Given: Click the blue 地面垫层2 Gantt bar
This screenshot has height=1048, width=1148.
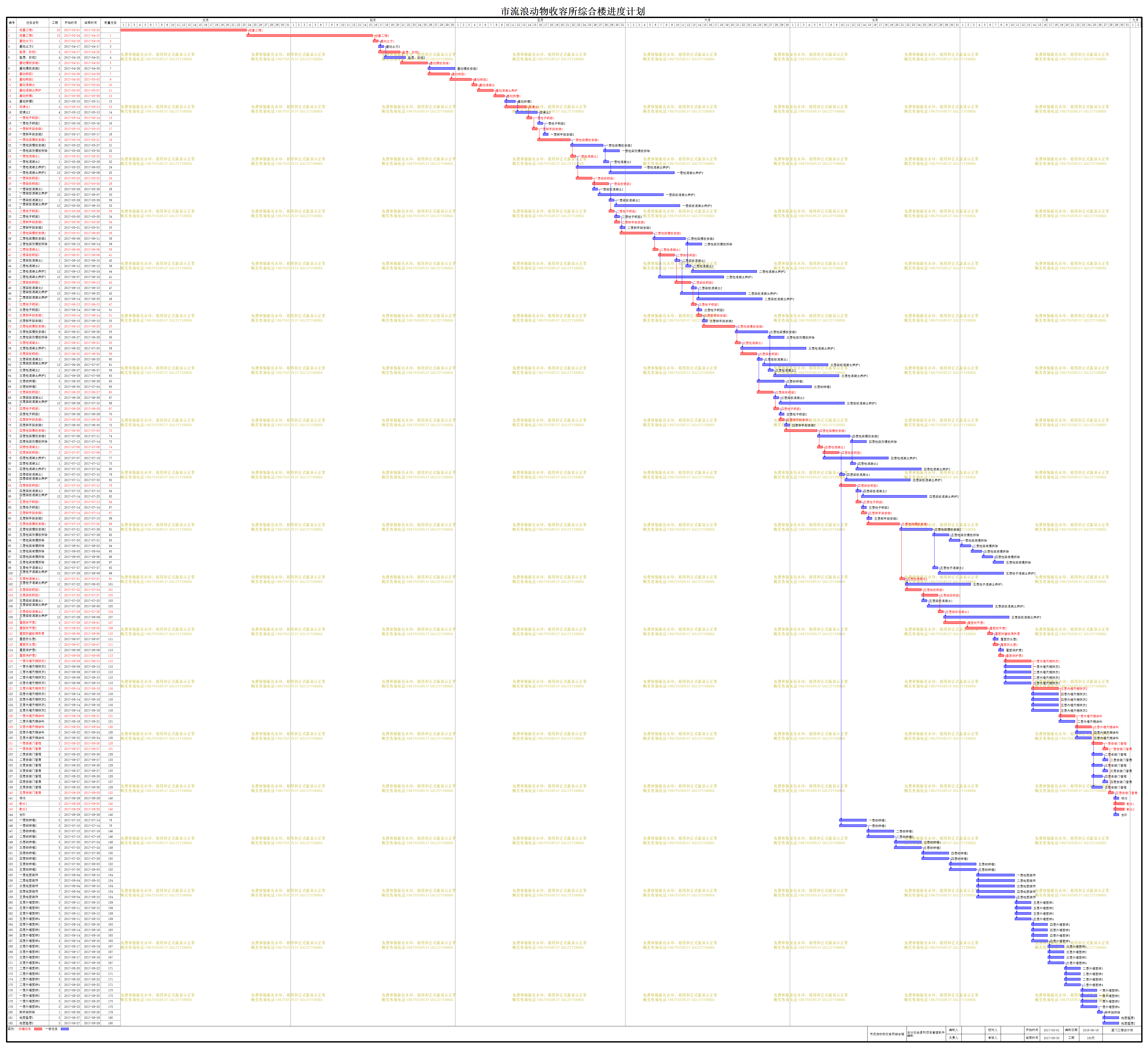Looking at the screenshot, I should pyautogui.click(x=1111, y=1023).
